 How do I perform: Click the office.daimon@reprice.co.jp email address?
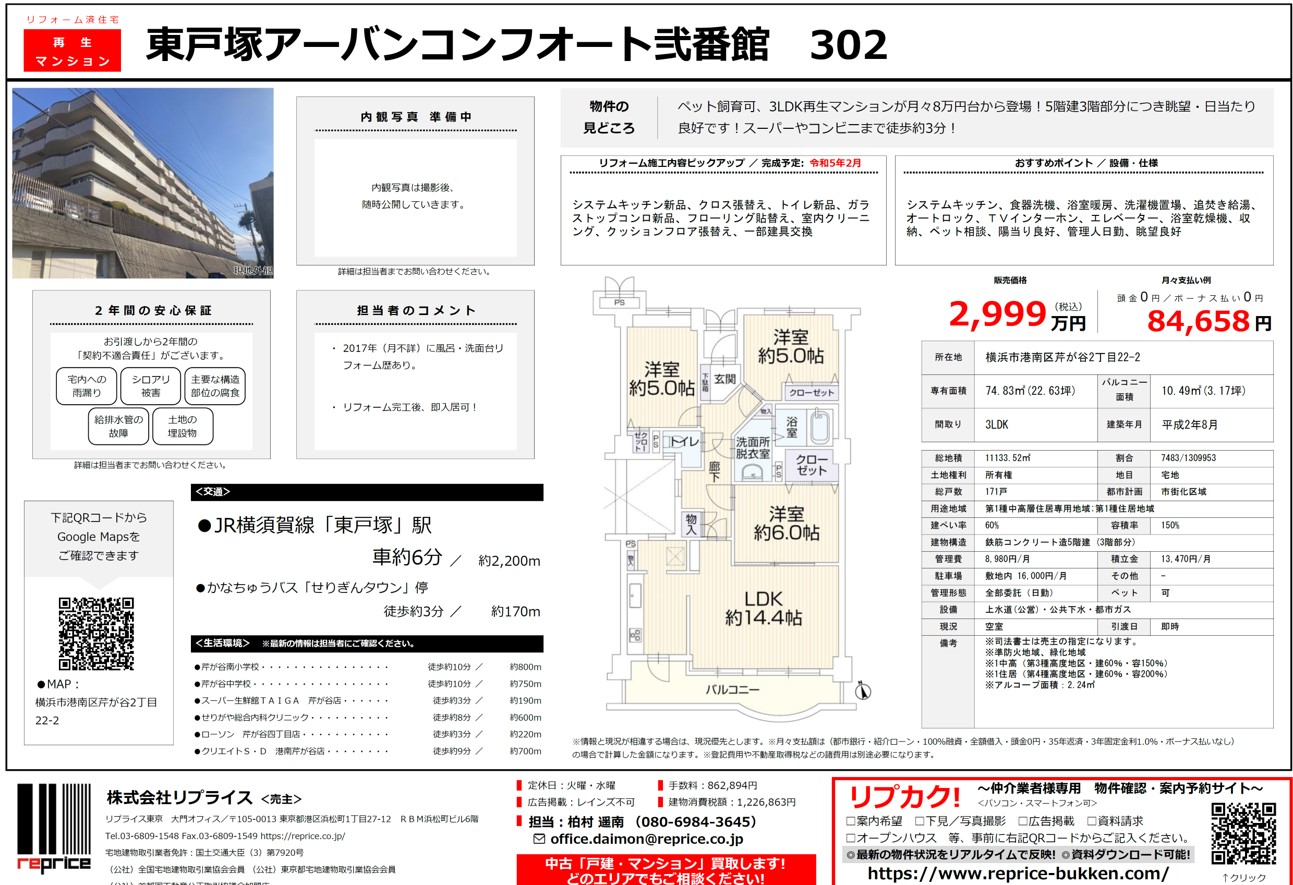pyautogui.click(x=646, y=839)
